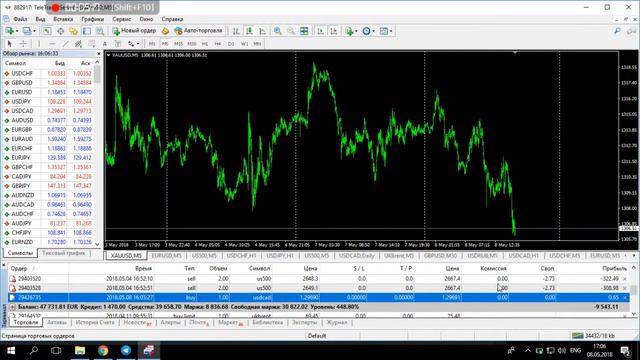Open the chart Templates icon
The height and width of the screenshot is (360, 640).
(384, 31)
